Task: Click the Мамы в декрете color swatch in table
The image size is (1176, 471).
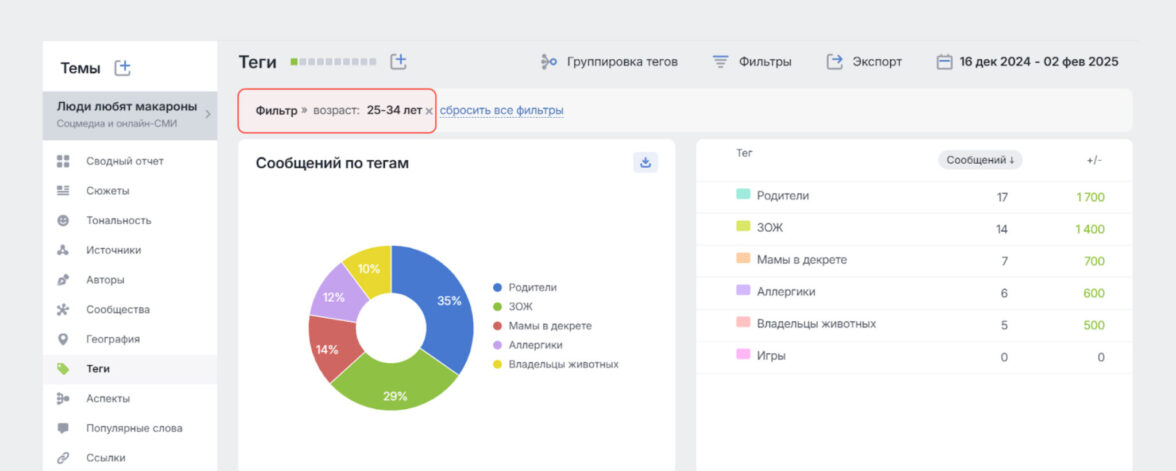Action: [x=743, y=259]
